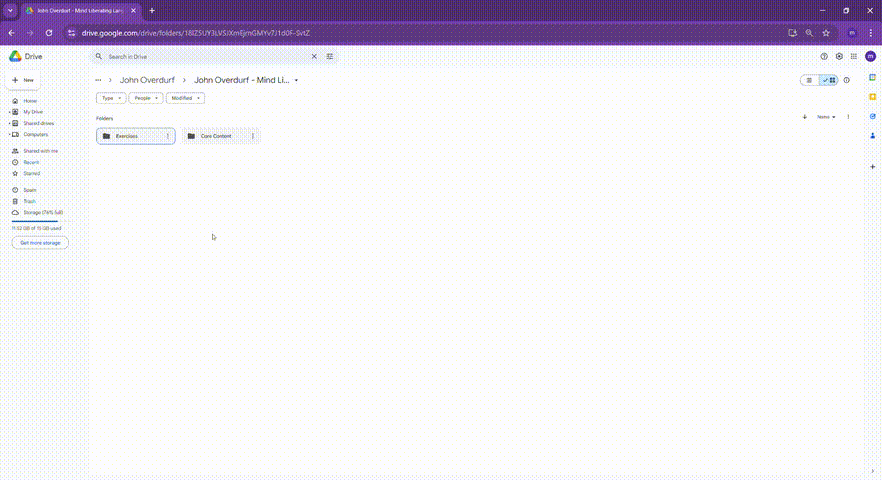Open Starred items
This screenshot has width=882, height=480.
(x=32, y=173)
